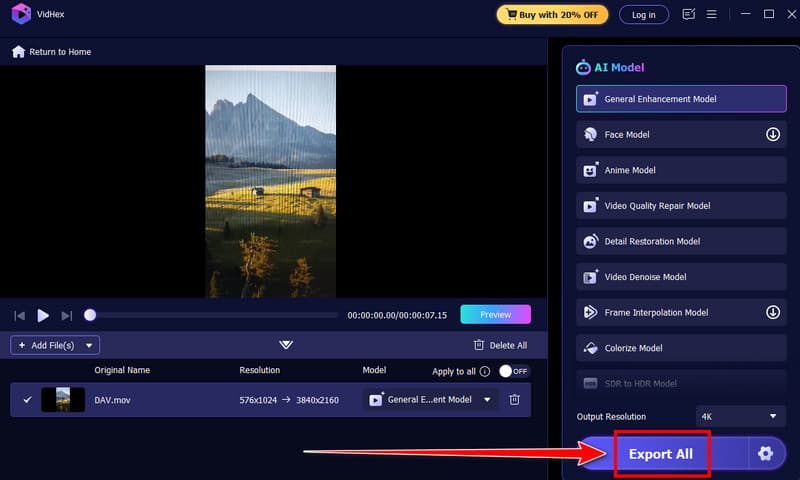This screenshot has width=800, height=480.
Task: Open the feedback icon in title bar
Action: [688, 14]
